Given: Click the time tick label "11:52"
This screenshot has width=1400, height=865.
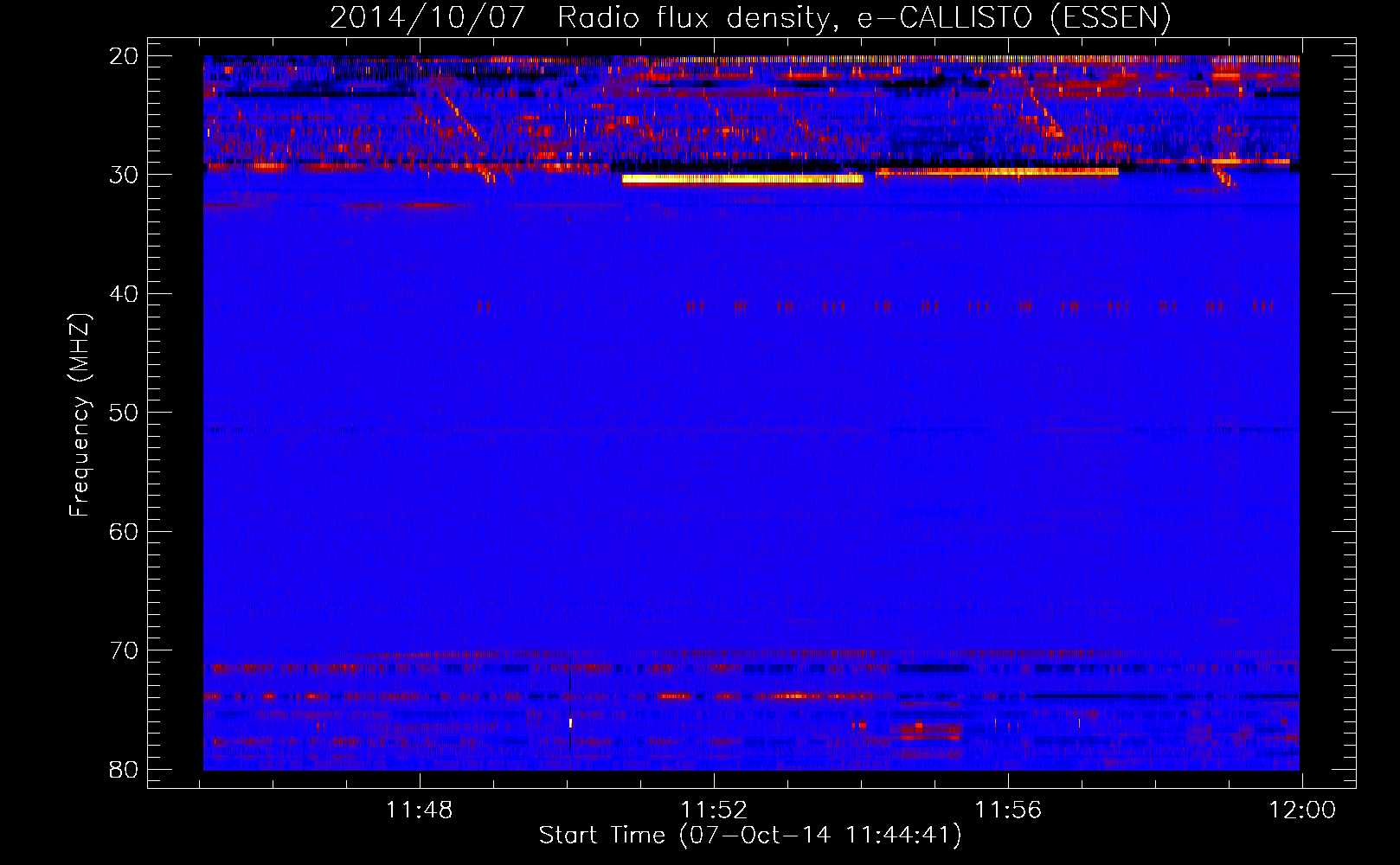Looking at the screenshot, I should click(x=714, y=811).
